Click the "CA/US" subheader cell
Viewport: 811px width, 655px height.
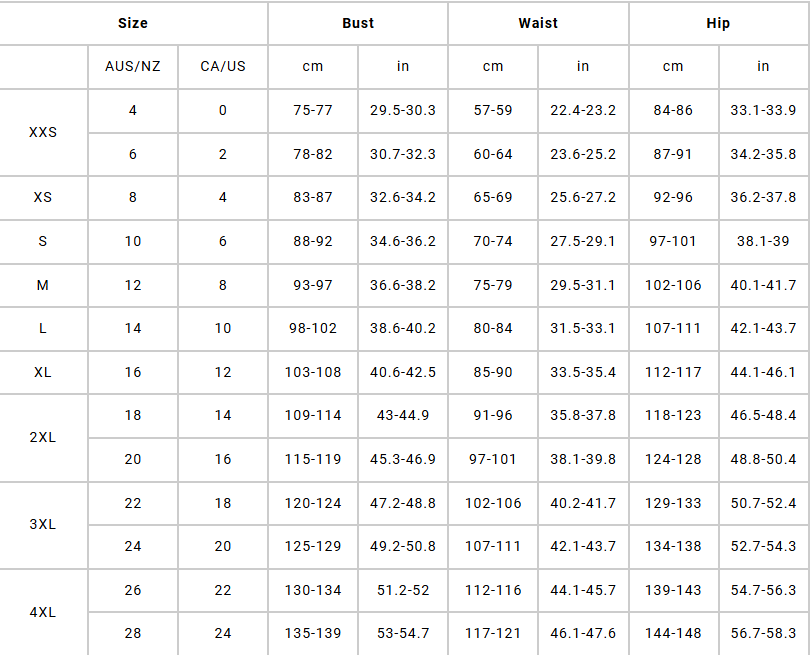(x=223, y=66)
